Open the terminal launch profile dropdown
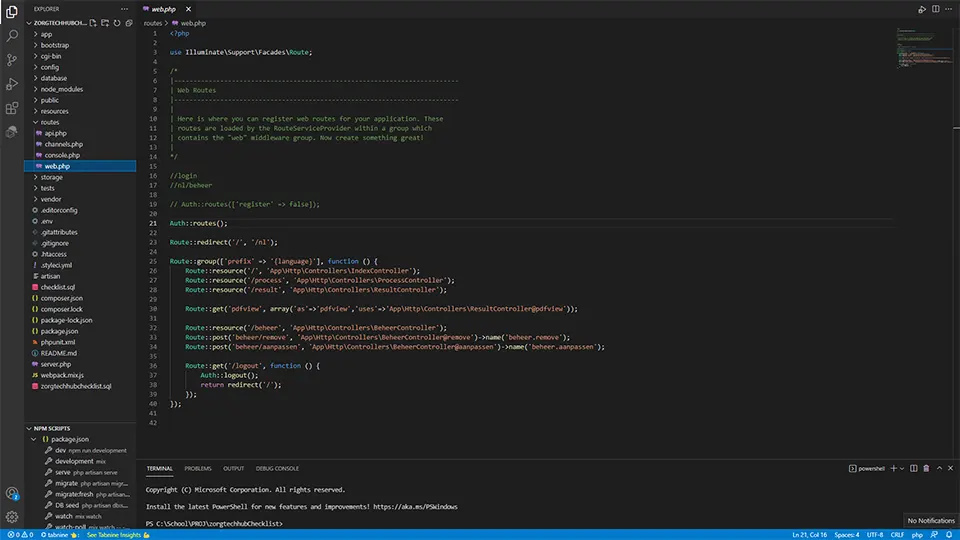960x540 pixels. point(902,468)
